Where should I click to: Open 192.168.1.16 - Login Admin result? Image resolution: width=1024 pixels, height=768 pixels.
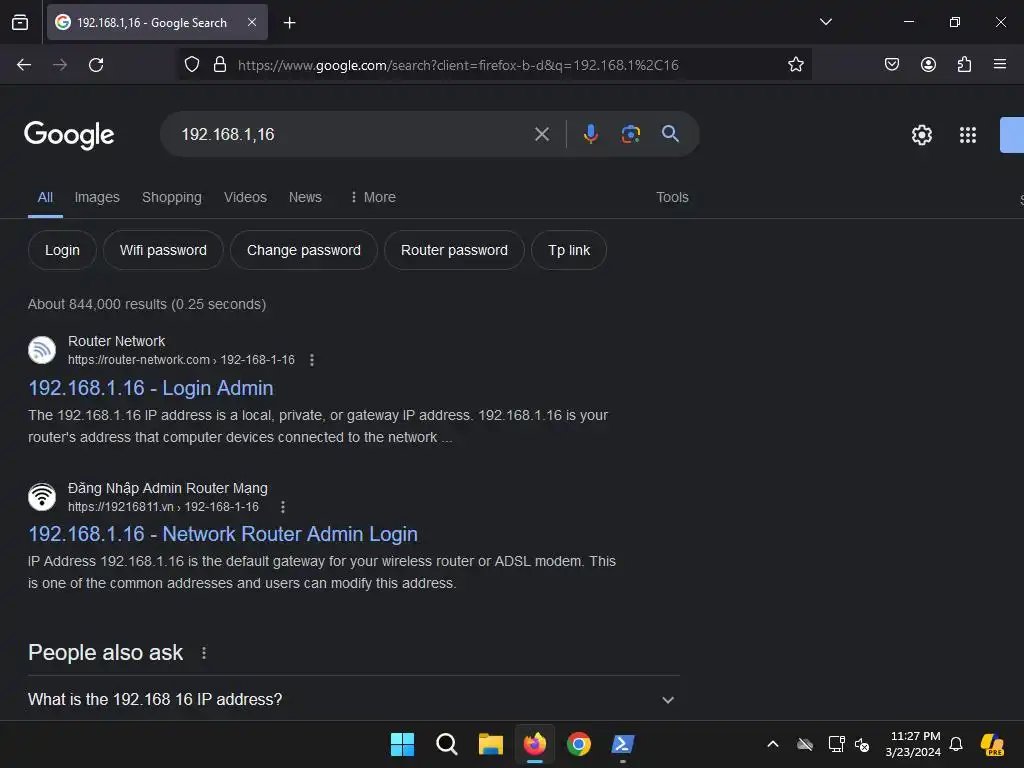(x=151, y=388)
